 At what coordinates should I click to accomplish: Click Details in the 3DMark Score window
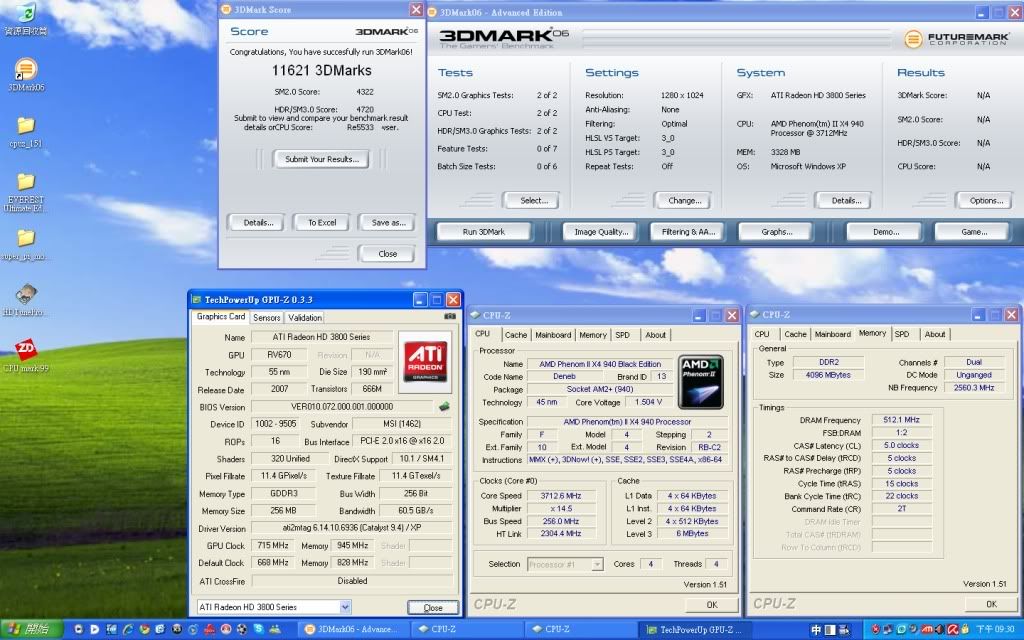pos(258,223)
